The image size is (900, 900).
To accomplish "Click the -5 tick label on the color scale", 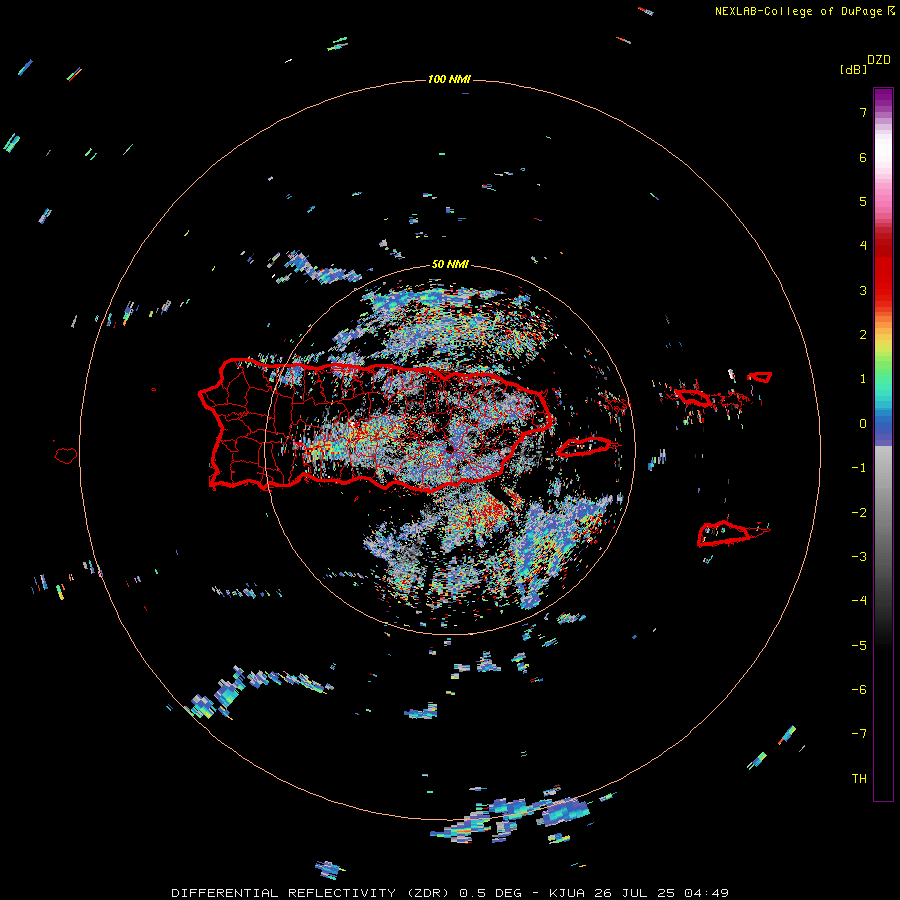I will pyautogui.click(x=859, y=646).
